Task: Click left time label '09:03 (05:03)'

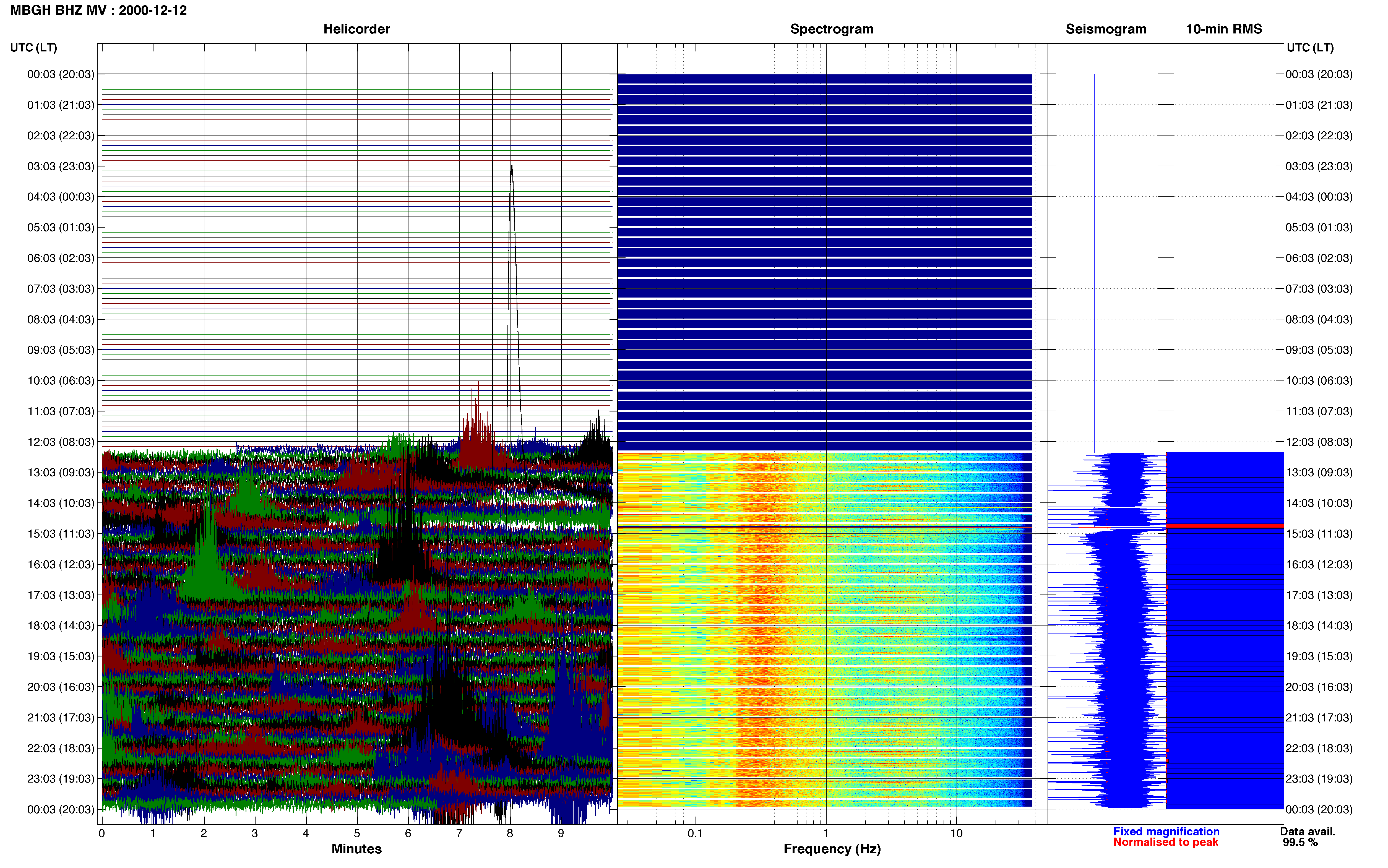Action: (61, 350)
